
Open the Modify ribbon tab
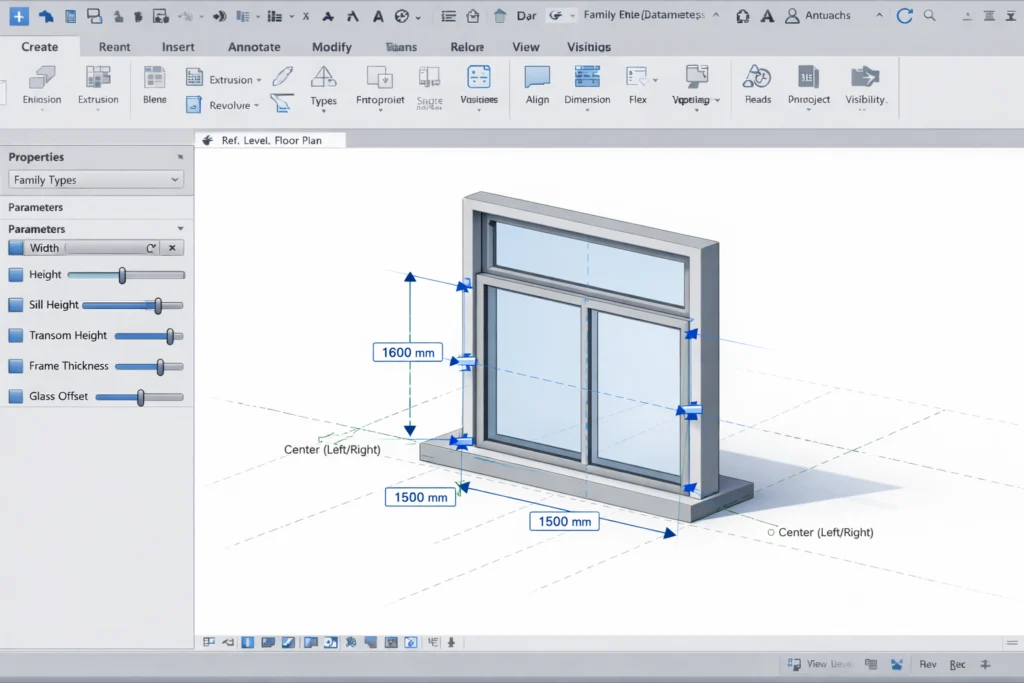click(331, 47)
